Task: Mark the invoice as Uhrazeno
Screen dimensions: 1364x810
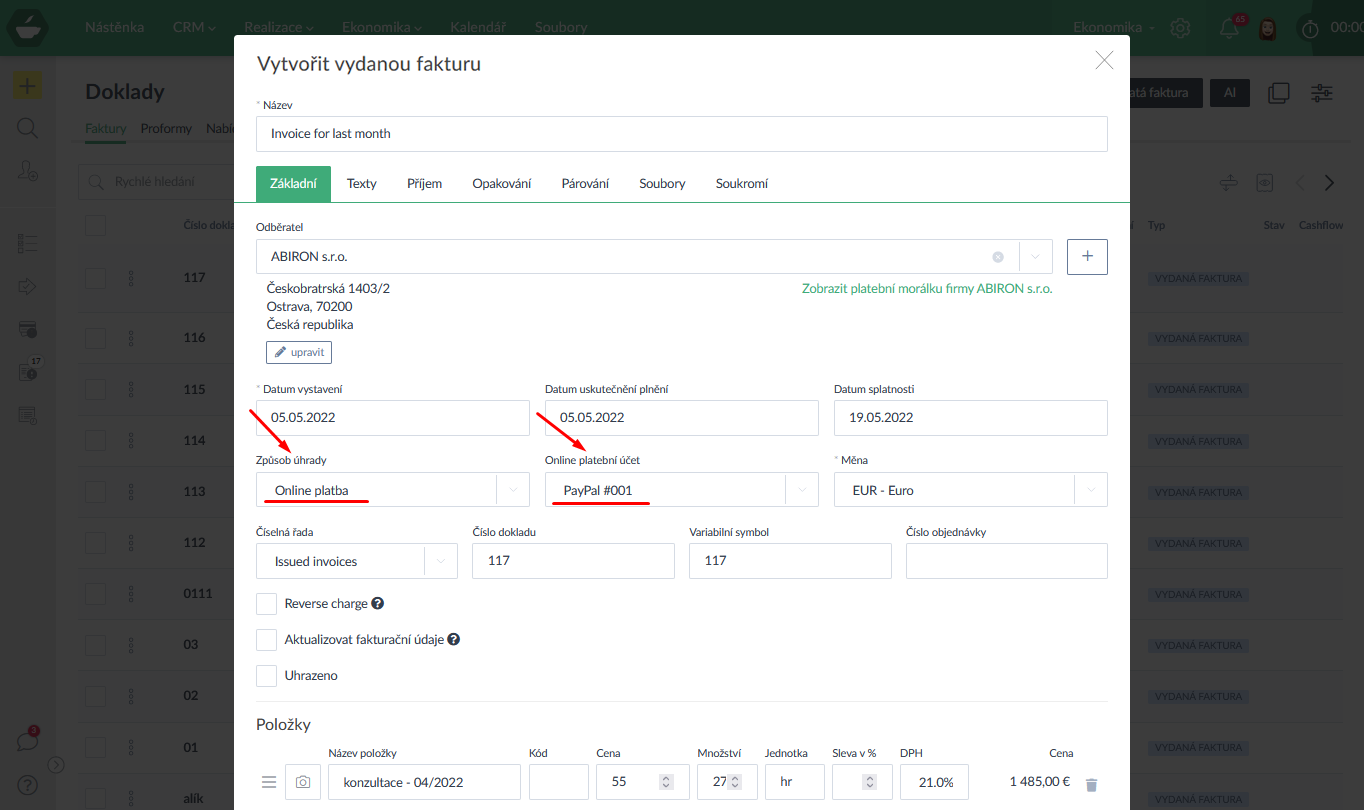Action: [x=267, y=676]
